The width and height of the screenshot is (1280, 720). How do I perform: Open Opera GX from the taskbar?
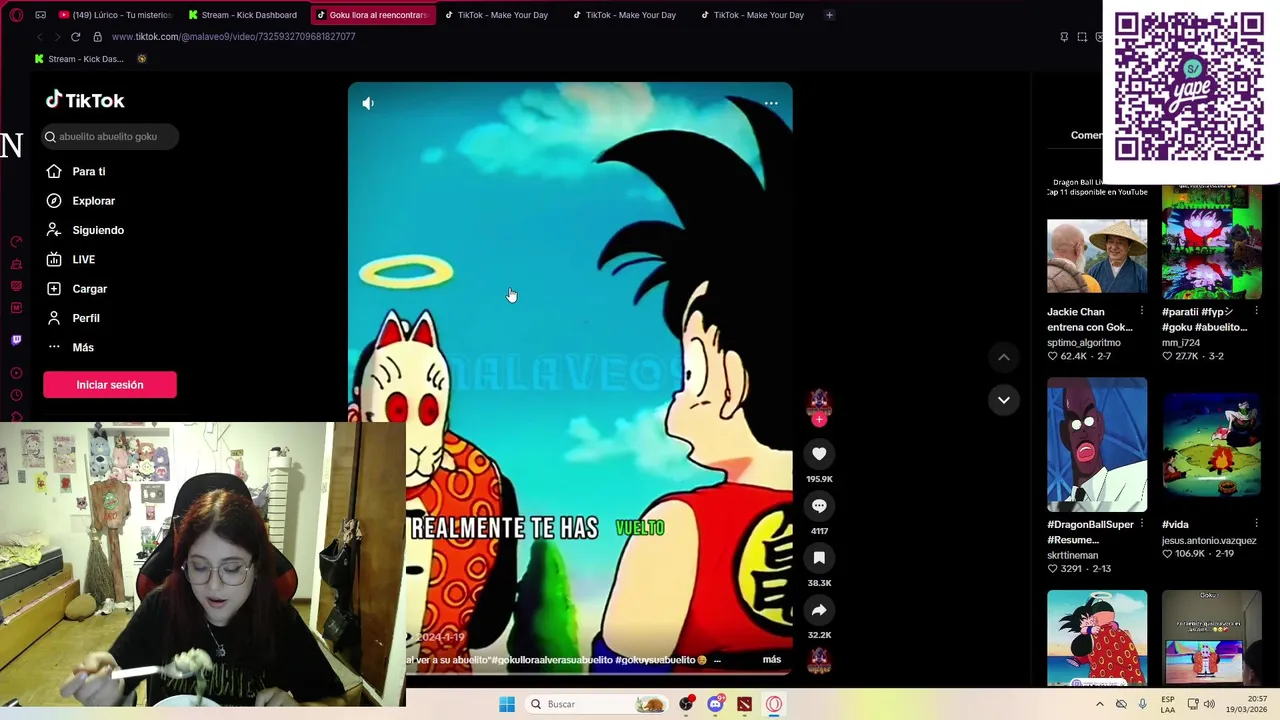pyautogui.click(x=773, y=704)
